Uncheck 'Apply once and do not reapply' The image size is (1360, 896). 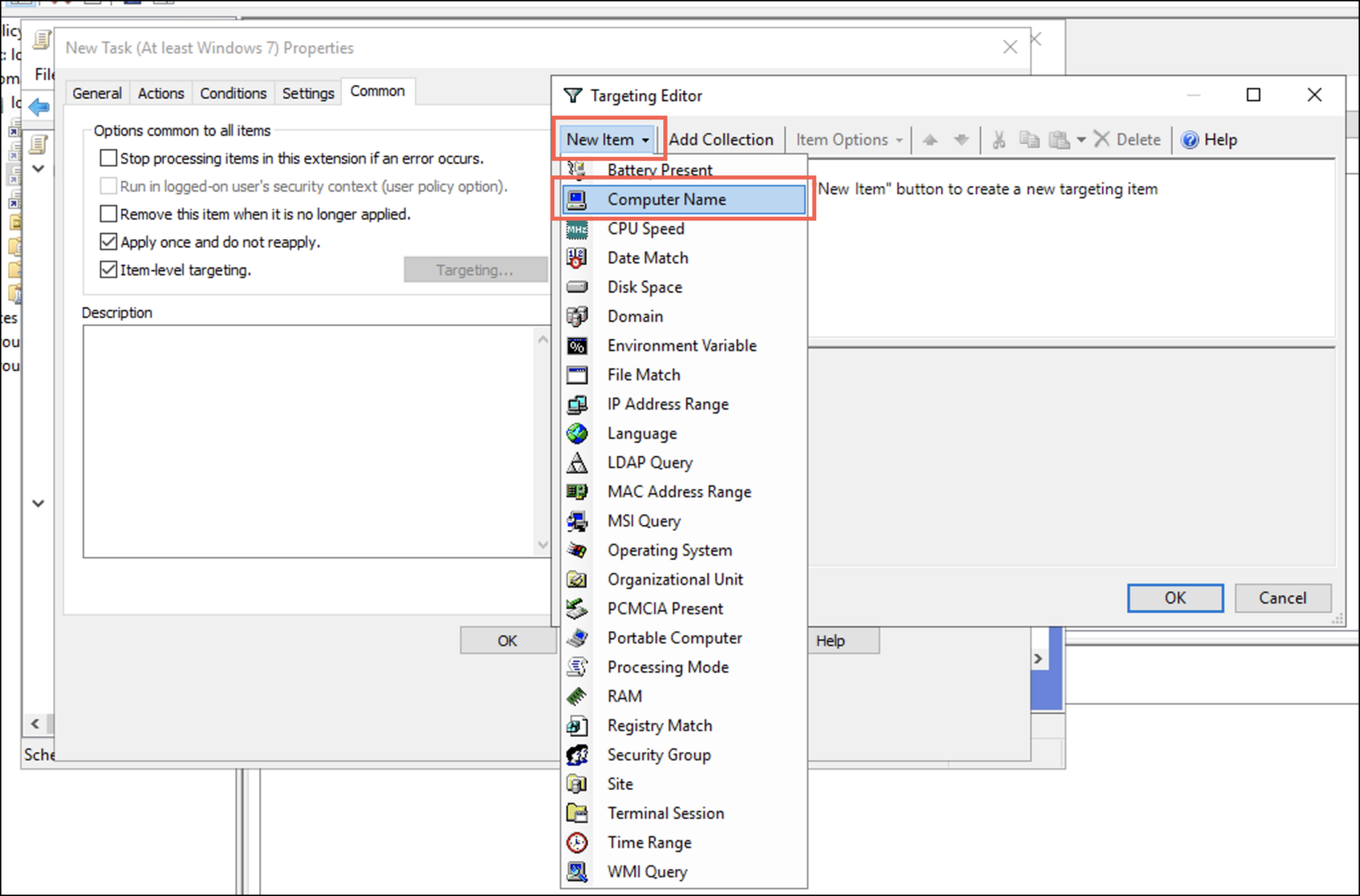coord(108,241)
